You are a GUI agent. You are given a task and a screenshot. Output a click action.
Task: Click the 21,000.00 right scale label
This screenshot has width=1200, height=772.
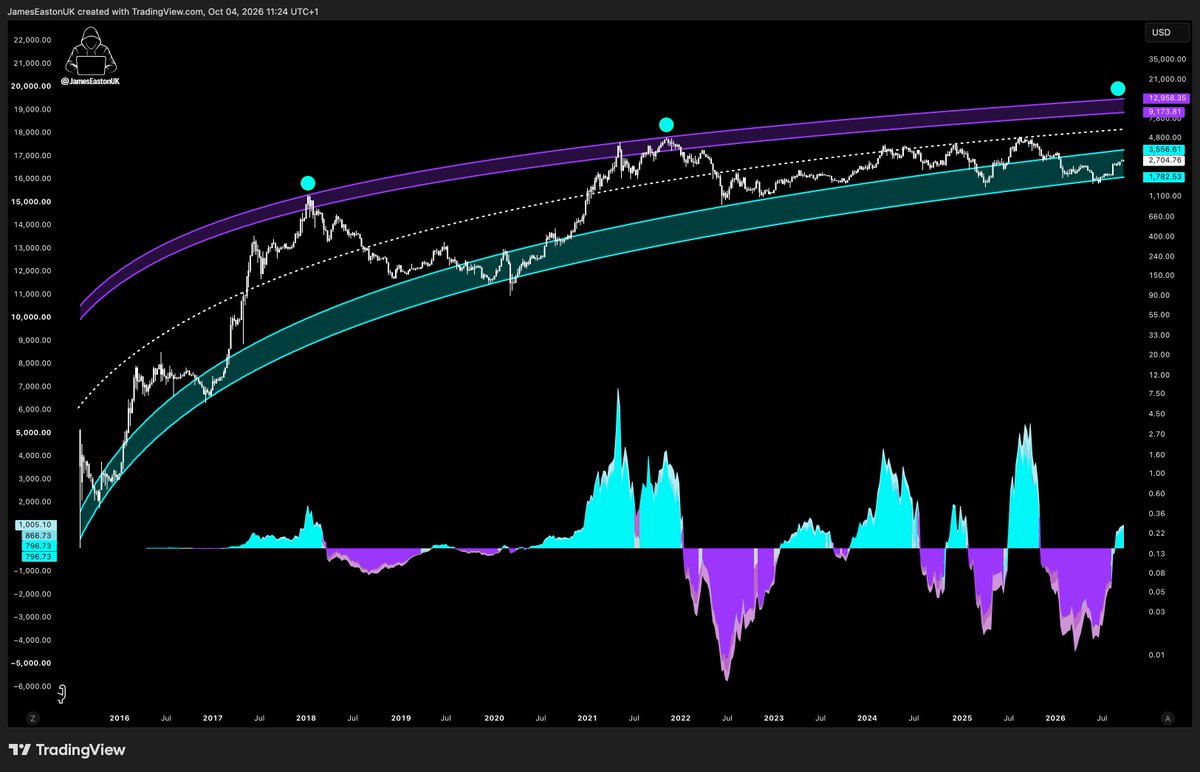pos(1167,78)
